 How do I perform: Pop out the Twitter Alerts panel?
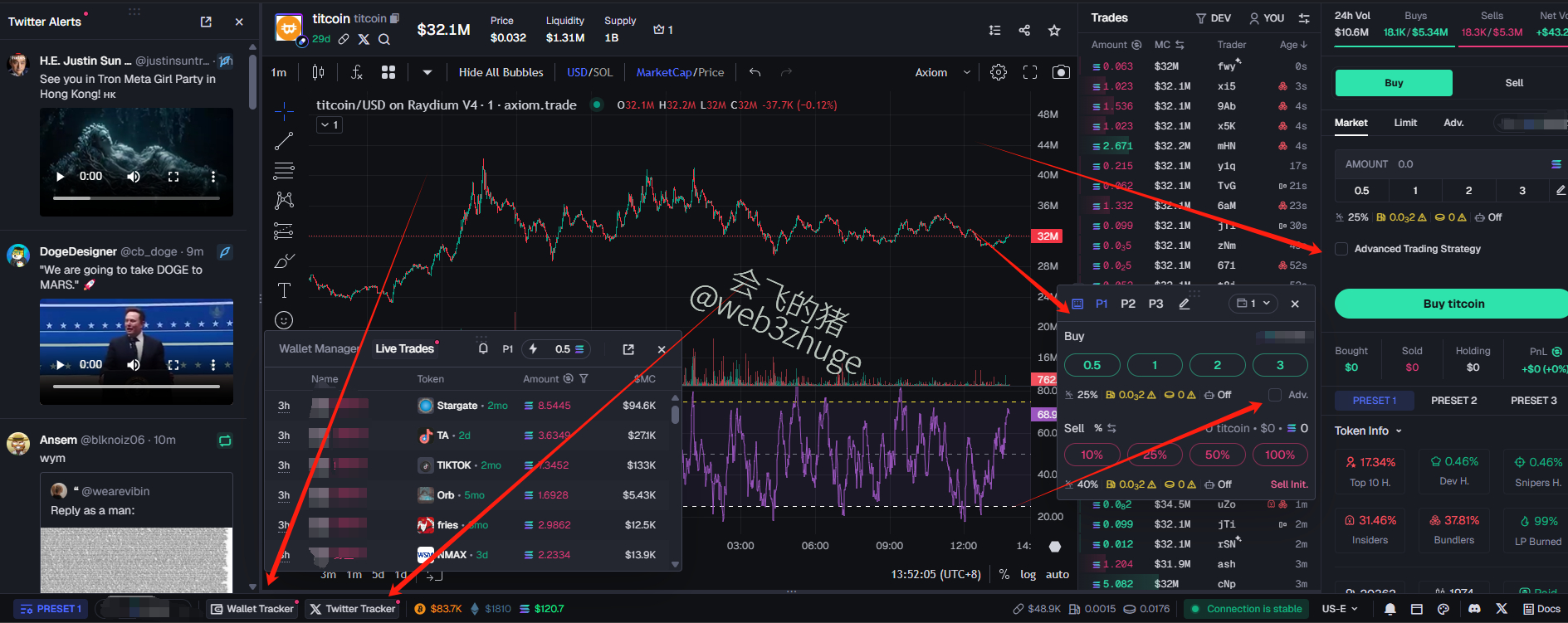click(206, 22)
